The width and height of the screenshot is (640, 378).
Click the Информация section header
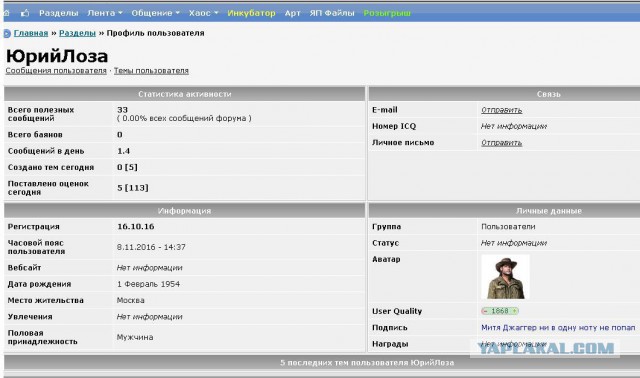click(184, 211)
